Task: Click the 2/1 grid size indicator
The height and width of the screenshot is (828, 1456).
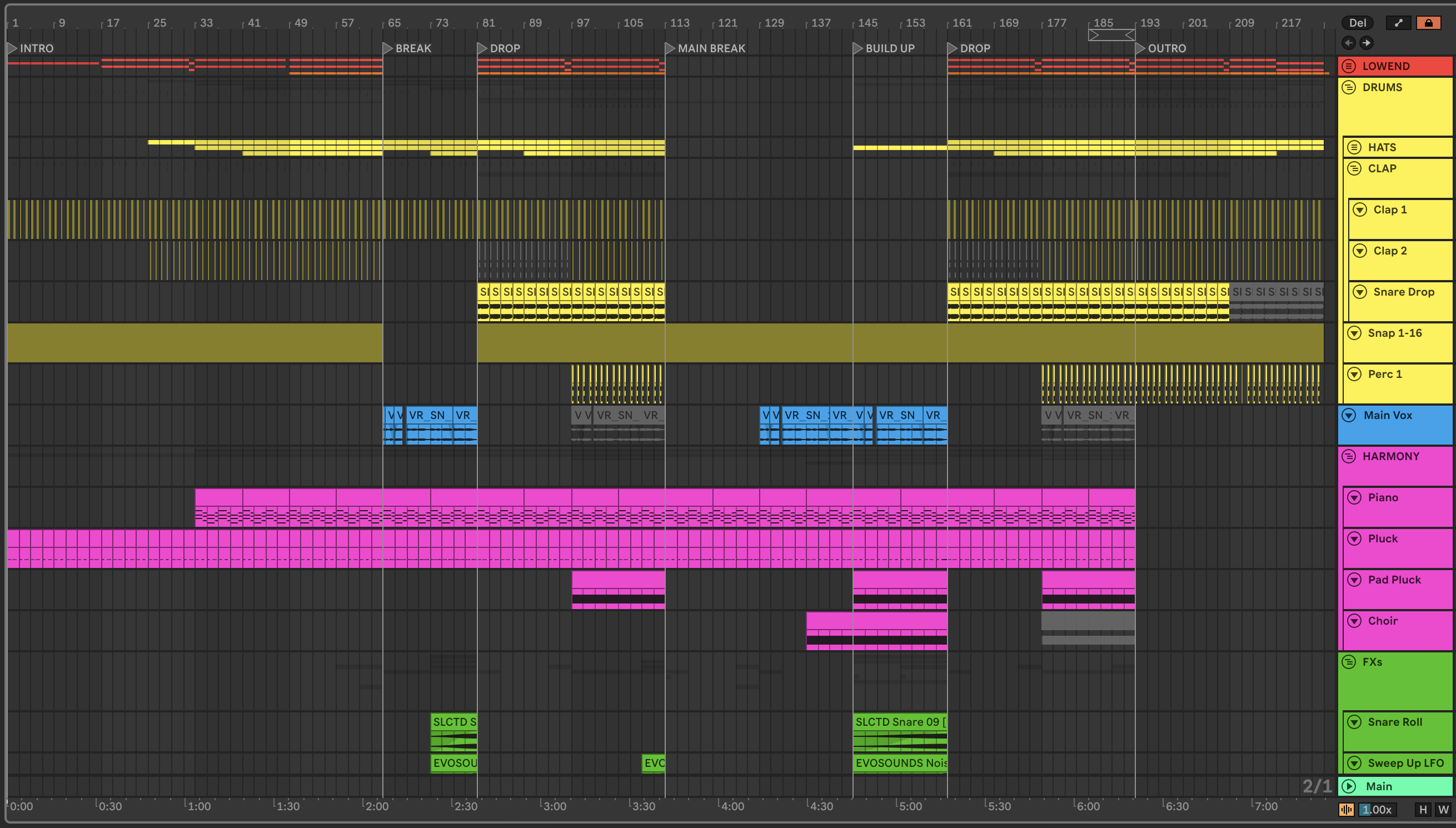Action: [1317, 786]
